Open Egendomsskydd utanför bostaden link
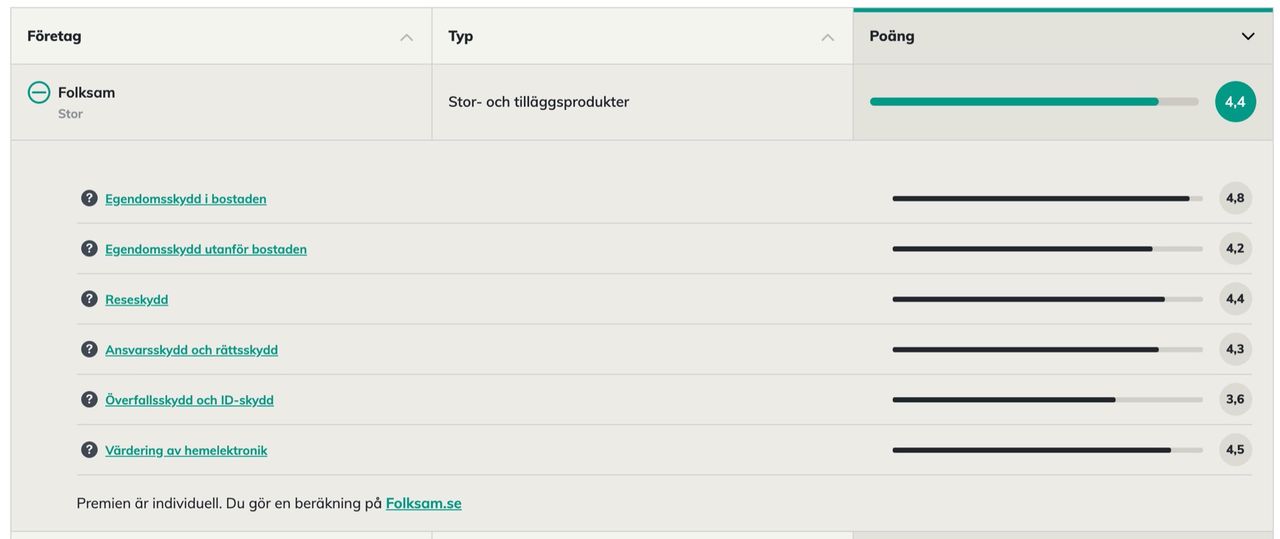Image resolution: width=1280 pixels, height=539 pixels. tap(206, 249)
